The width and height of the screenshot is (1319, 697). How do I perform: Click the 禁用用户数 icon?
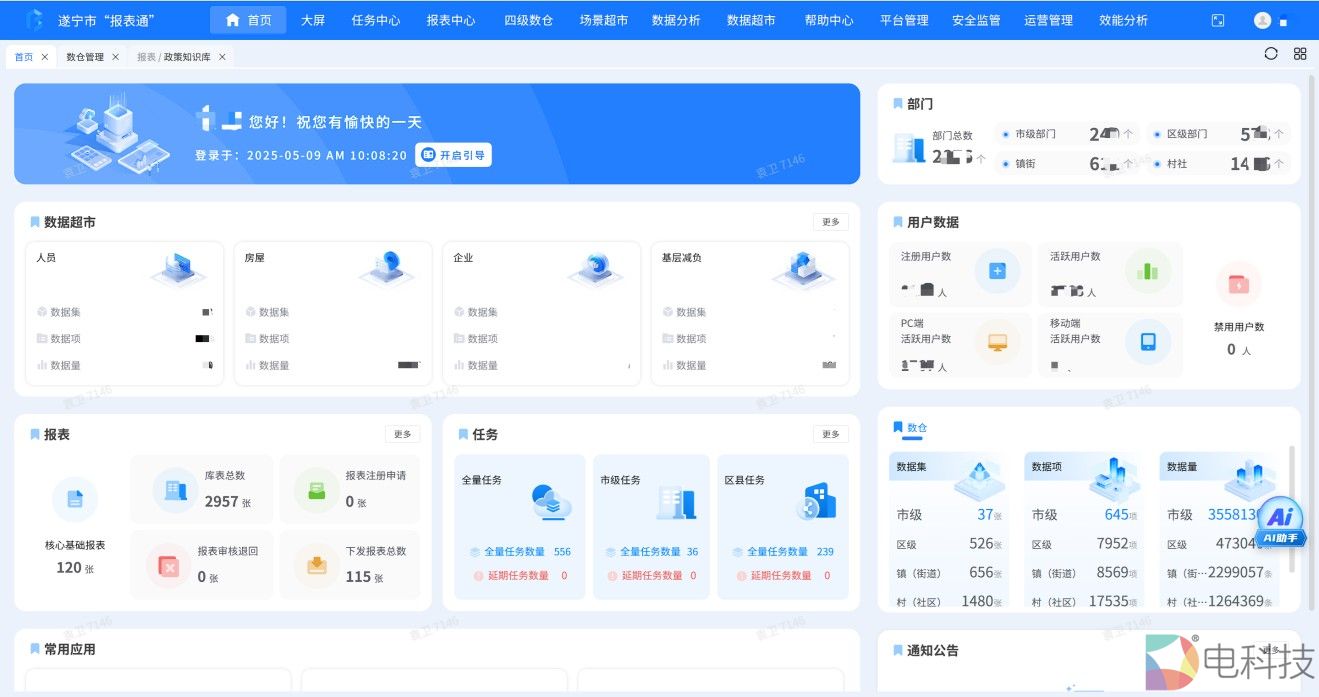coord(1238,283)
